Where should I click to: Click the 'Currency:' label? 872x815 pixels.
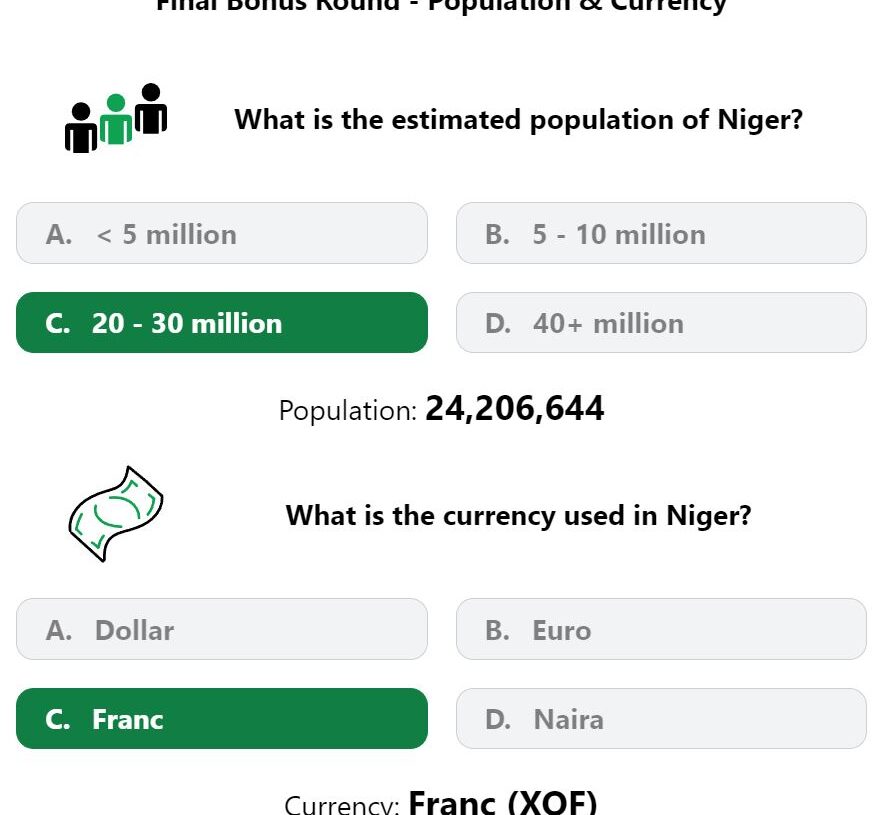[341, 804]
